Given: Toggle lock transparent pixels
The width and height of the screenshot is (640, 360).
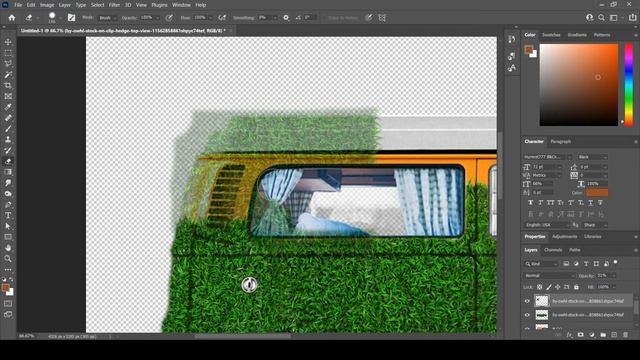Looking at the screenshot, I should click(x=540, y=287).
